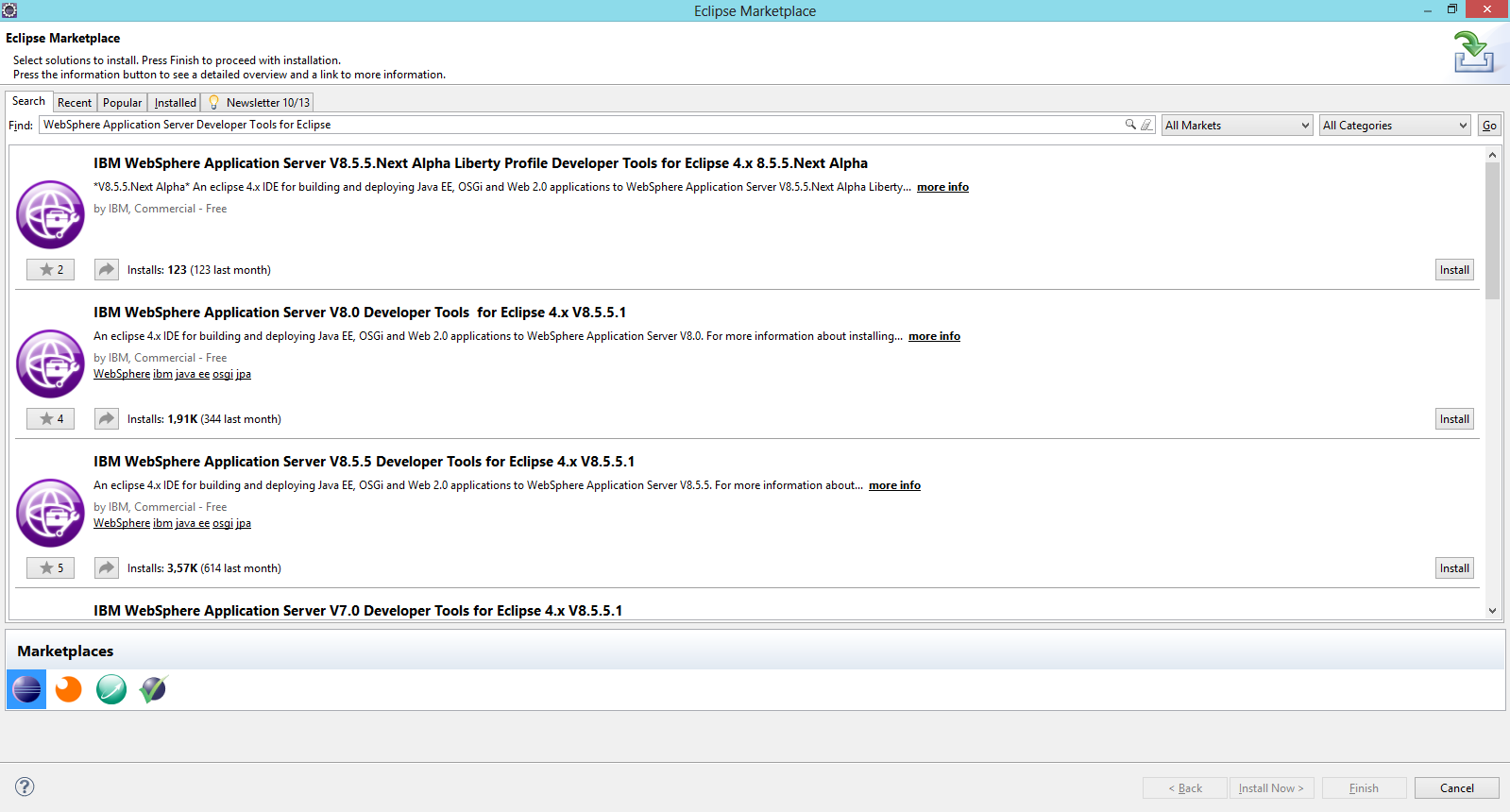Click the jpa tag under V8.5.5 entry
The width and height of the screenshot is (1510, 812).
pyautogui.click(x=244, y=523)
